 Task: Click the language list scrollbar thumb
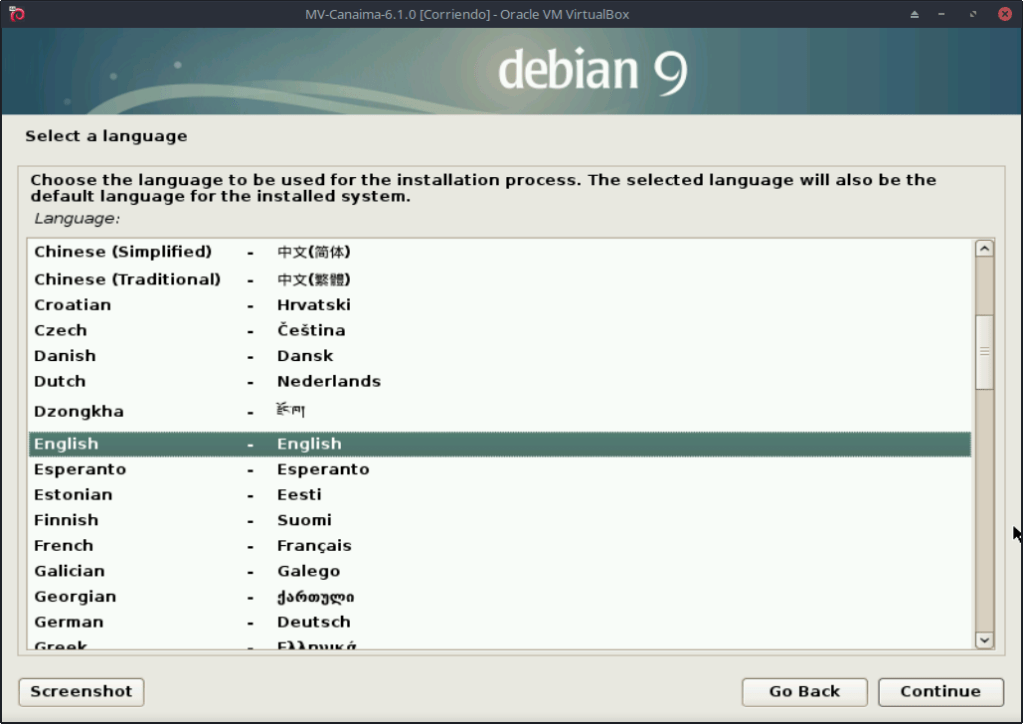click(984, 351)
